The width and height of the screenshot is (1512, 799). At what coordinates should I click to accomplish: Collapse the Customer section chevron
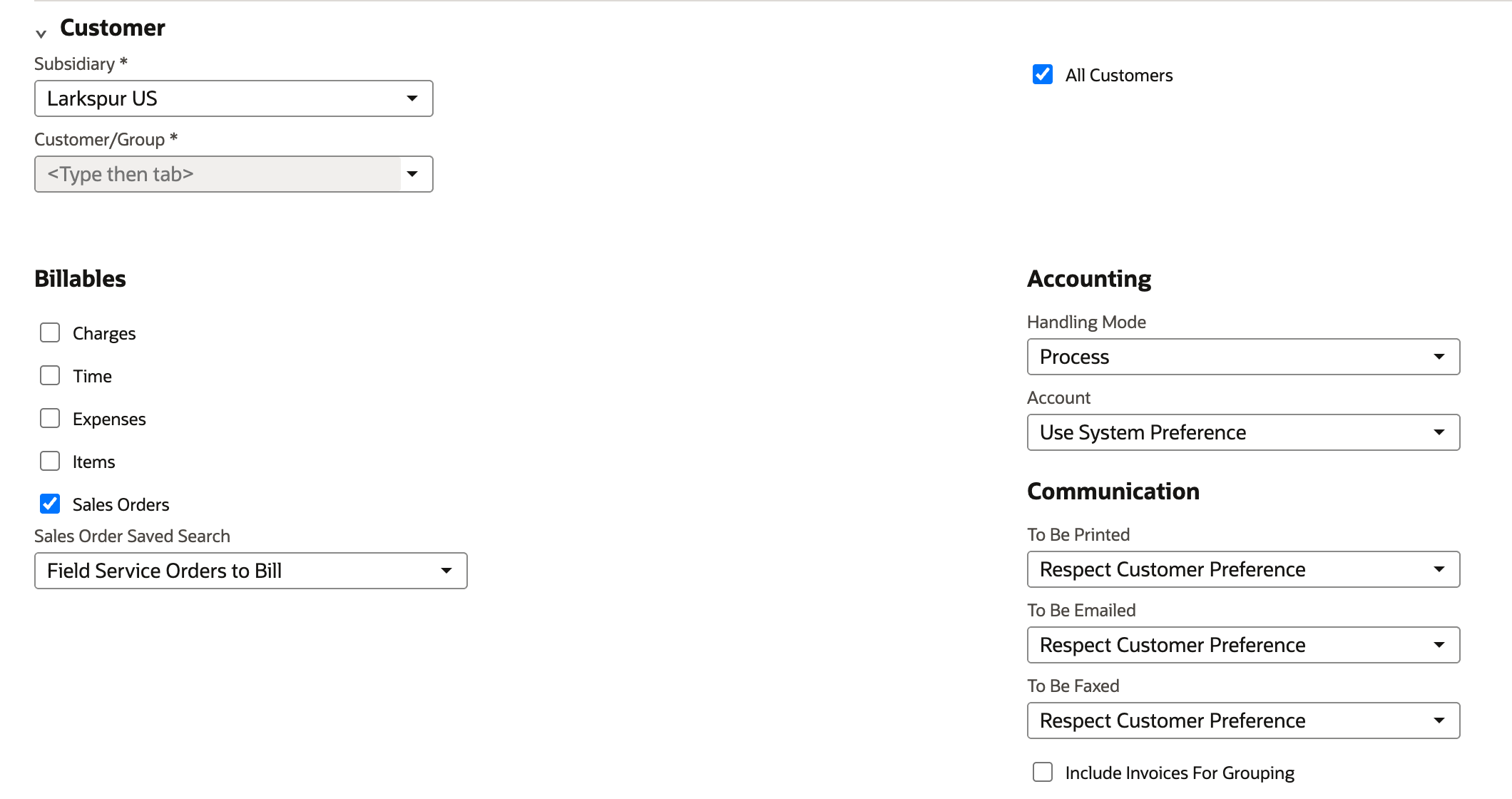click(x=41, y=34)
